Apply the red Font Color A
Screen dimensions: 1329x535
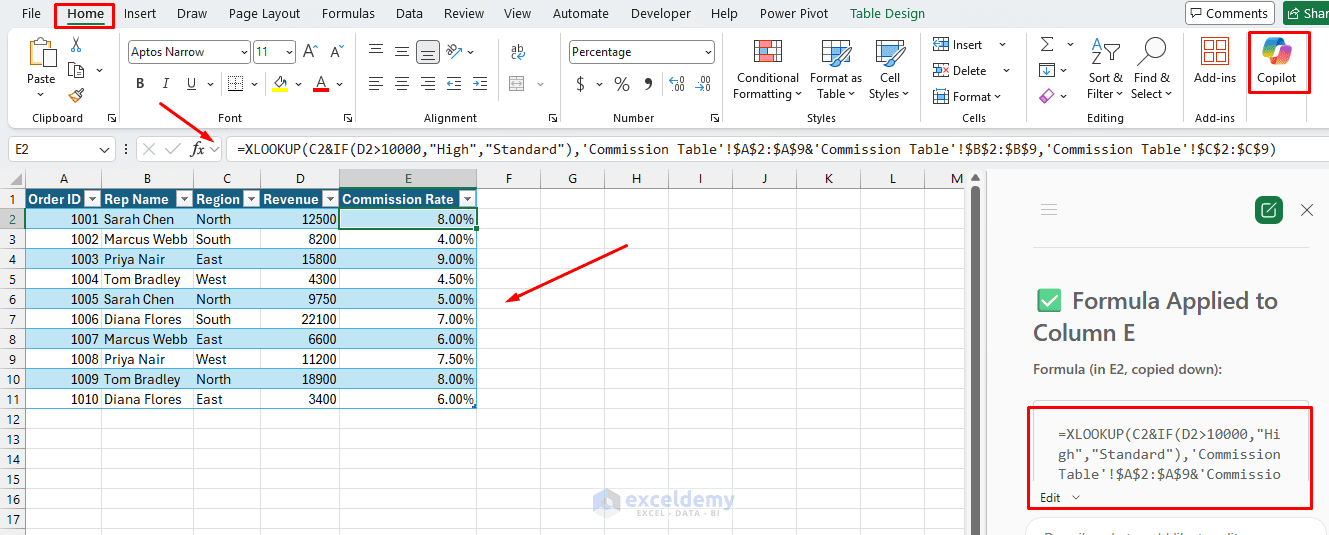coord(321,84)
